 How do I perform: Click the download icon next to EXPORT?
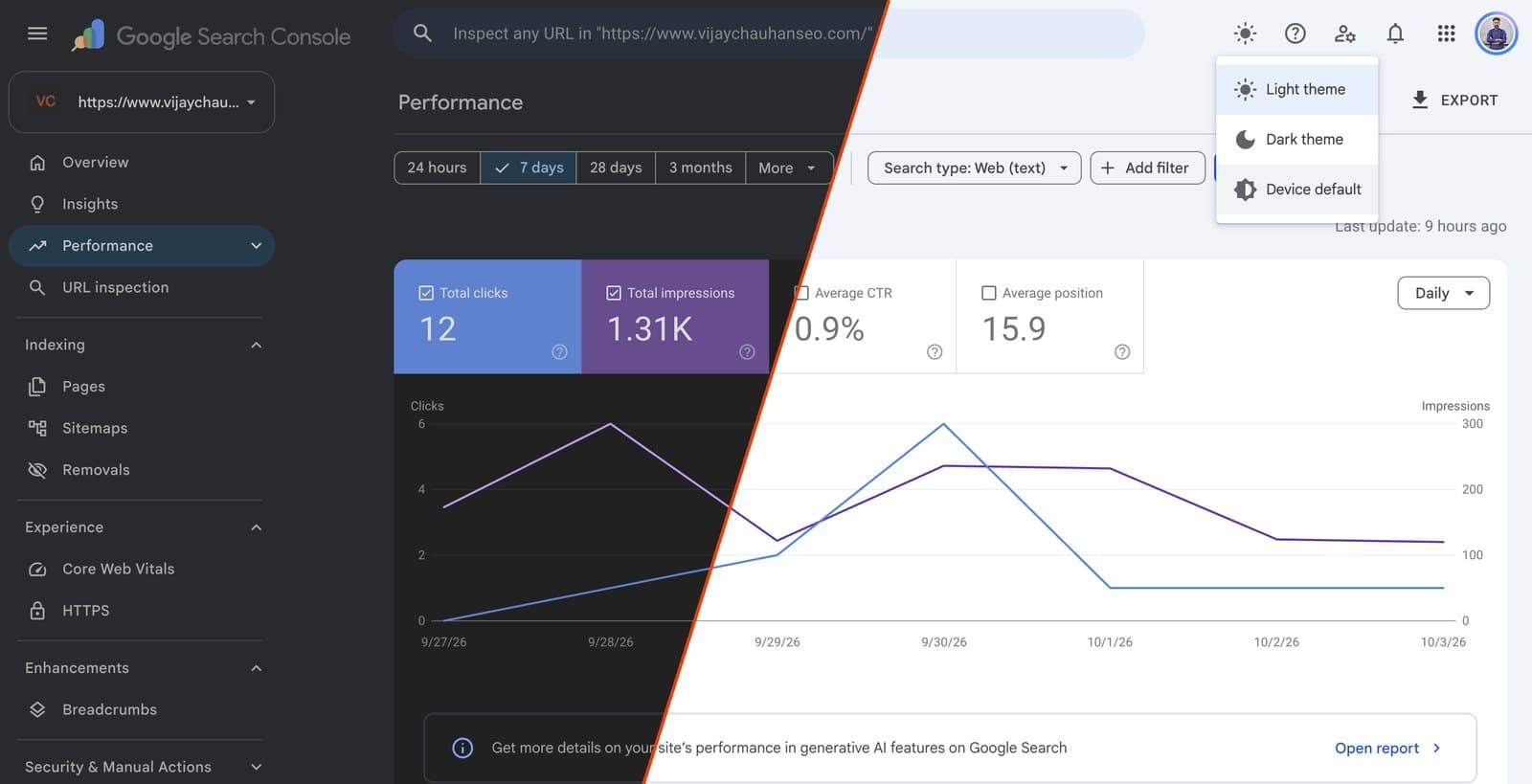pos(1420,100)
